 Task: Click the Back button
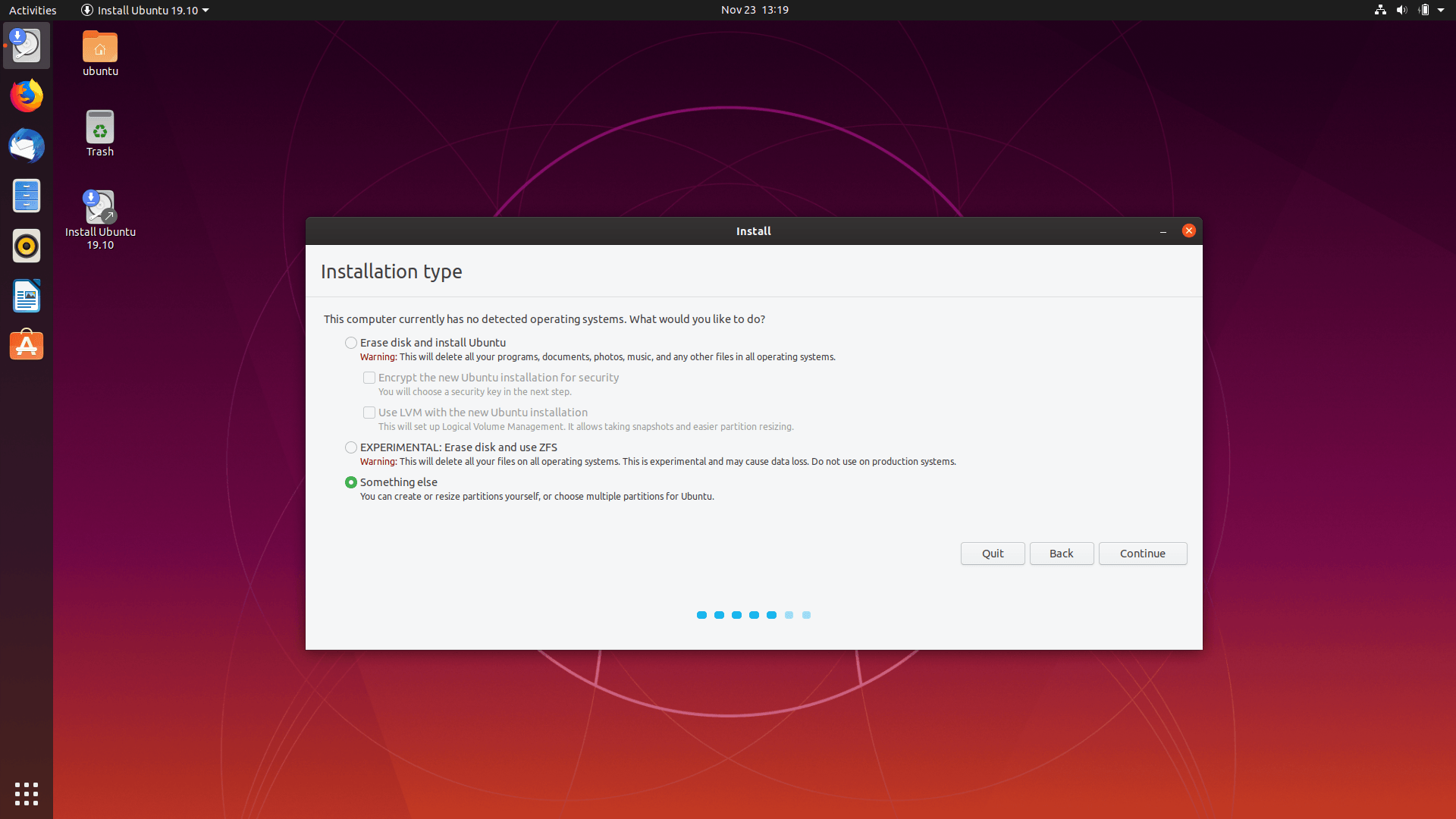1061,554
